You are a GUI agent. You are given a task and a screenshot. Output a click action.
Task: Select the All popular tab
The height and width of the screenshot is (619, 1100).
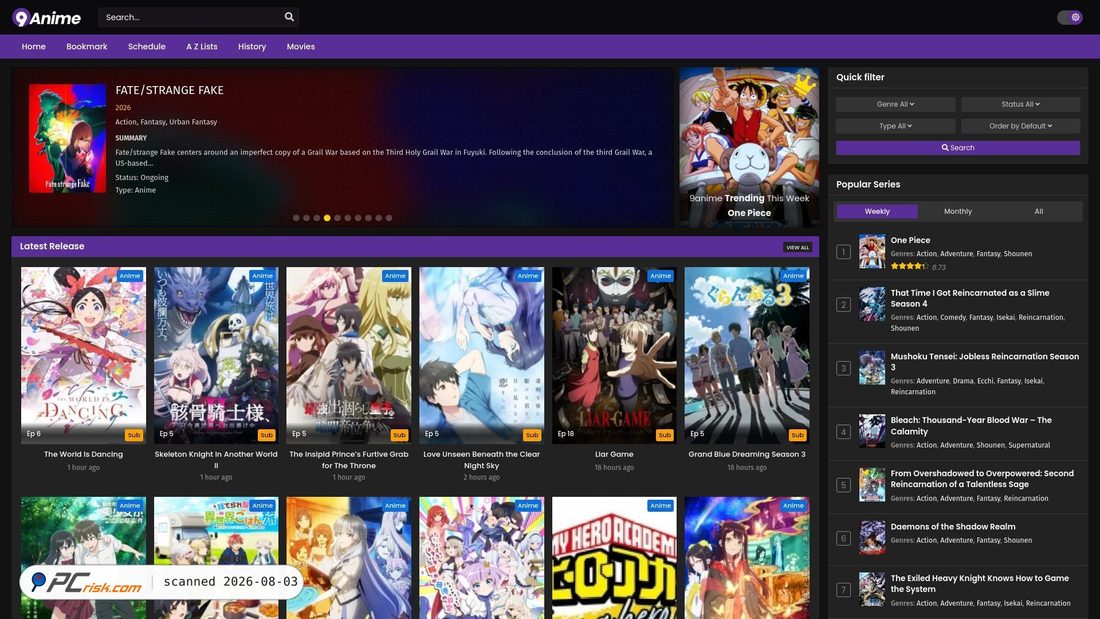(1039, 211)
